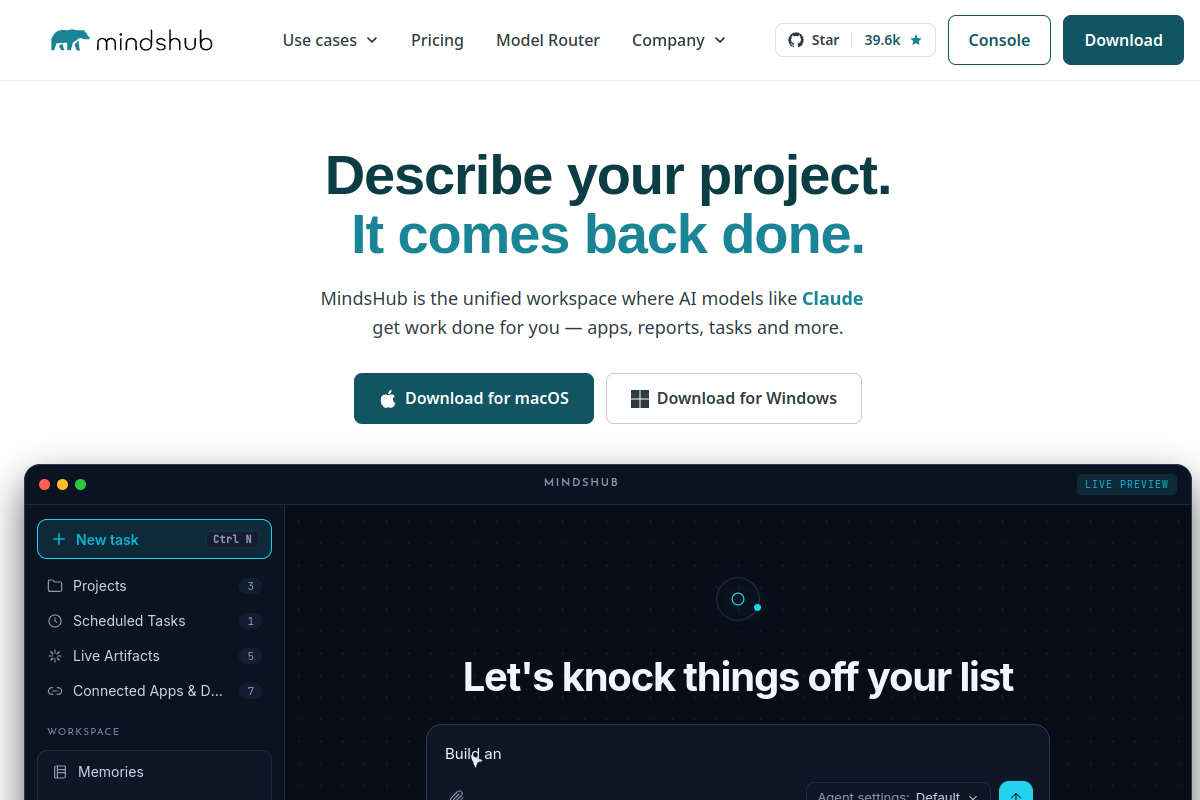Click the green maximize dot in the MindsHub preview
1200x800 pixels.
[80, 484]
